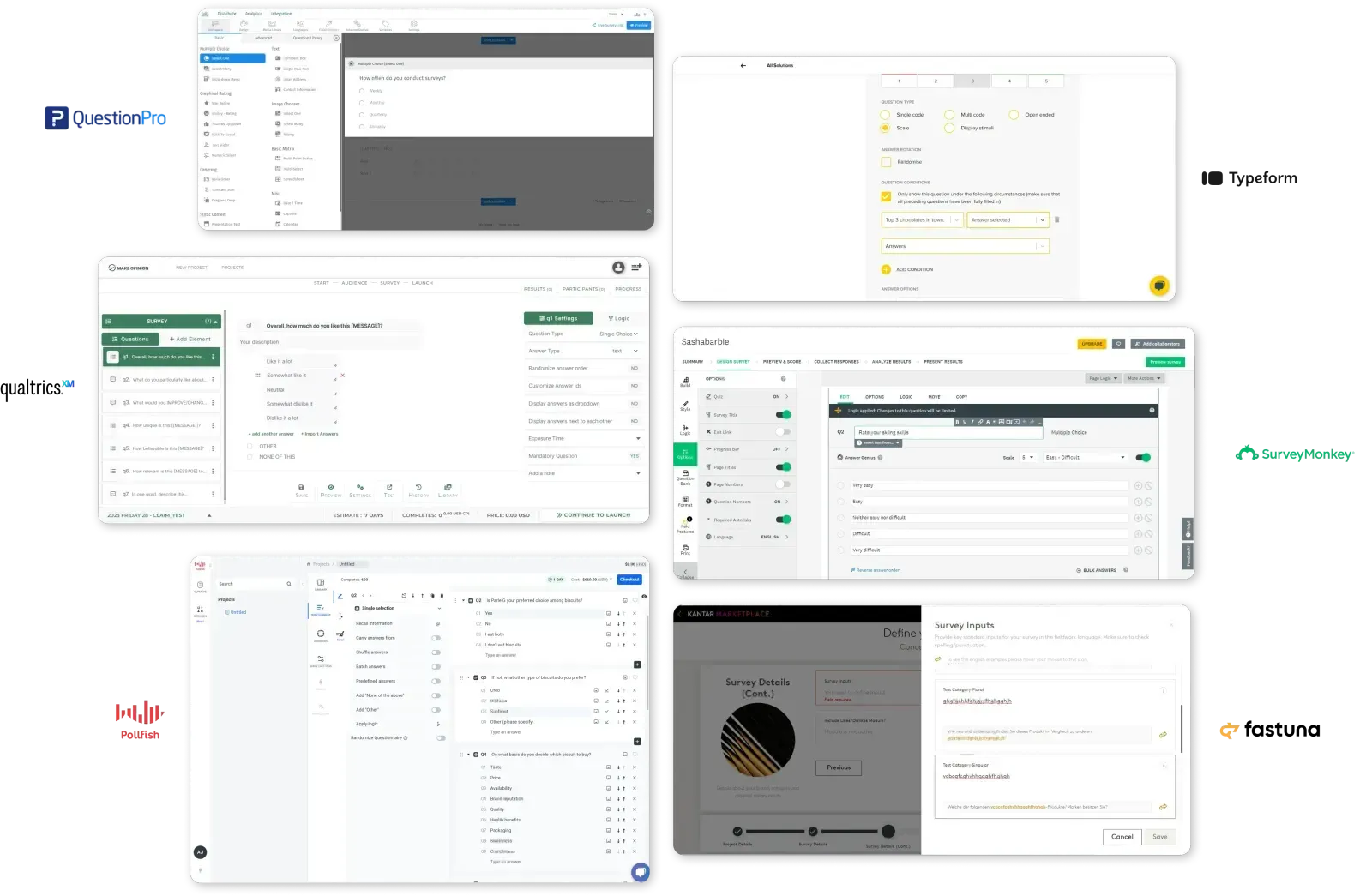Add an answer after 'Very easy' row
This screenshot has width=1372, height=896.
tap(1138, 485)
